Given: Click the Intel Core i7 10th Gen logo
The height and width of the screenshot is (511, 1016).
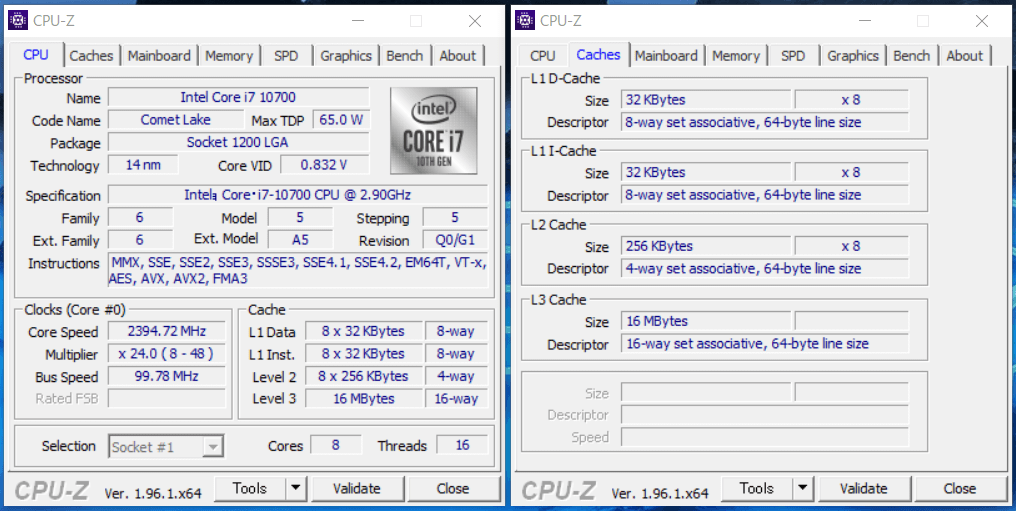Looking at the screenshot, I should [433, 131].
